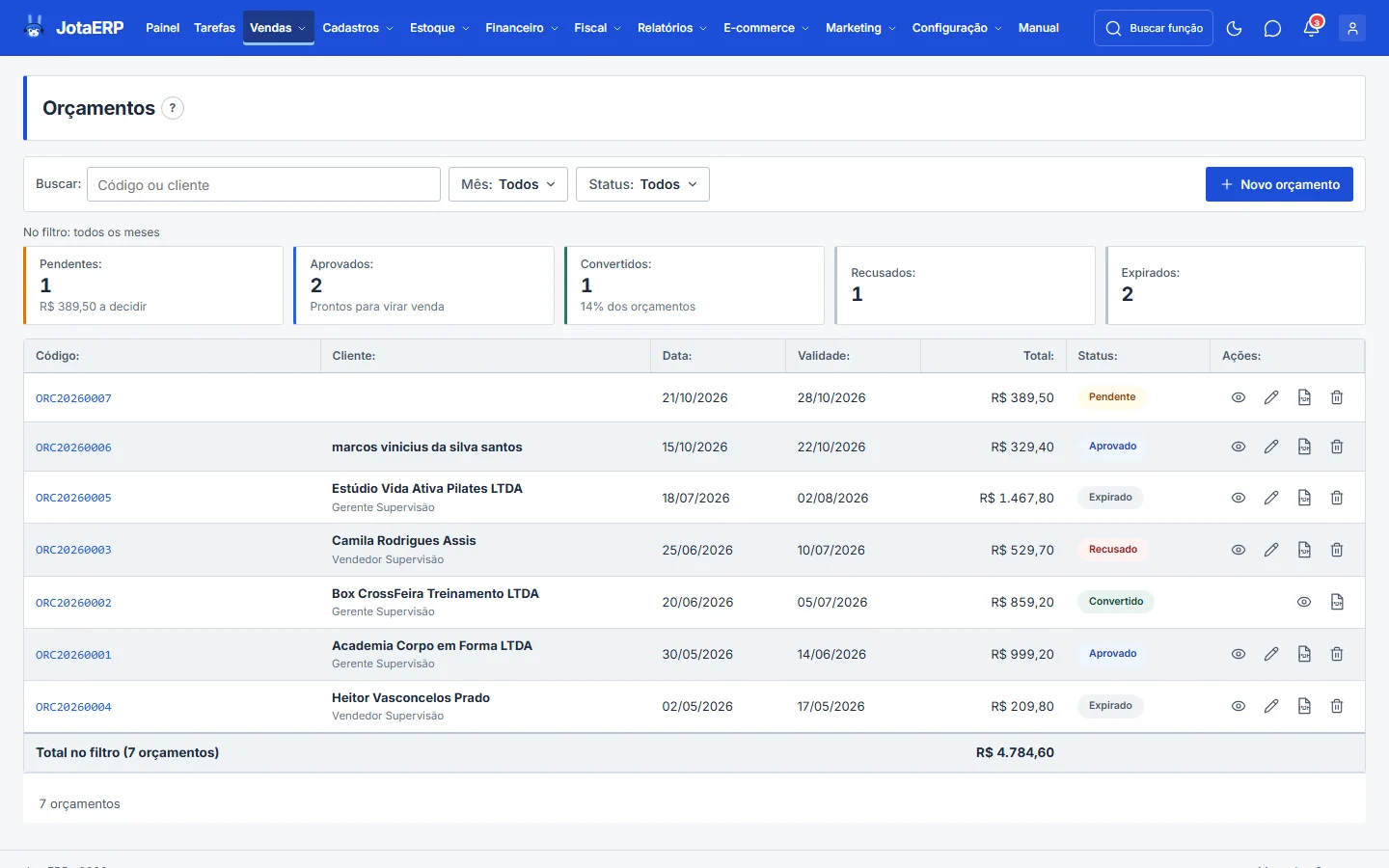
Task: View quote ORC20260004 with eye icon
Action: click(x=1239, y=706)
